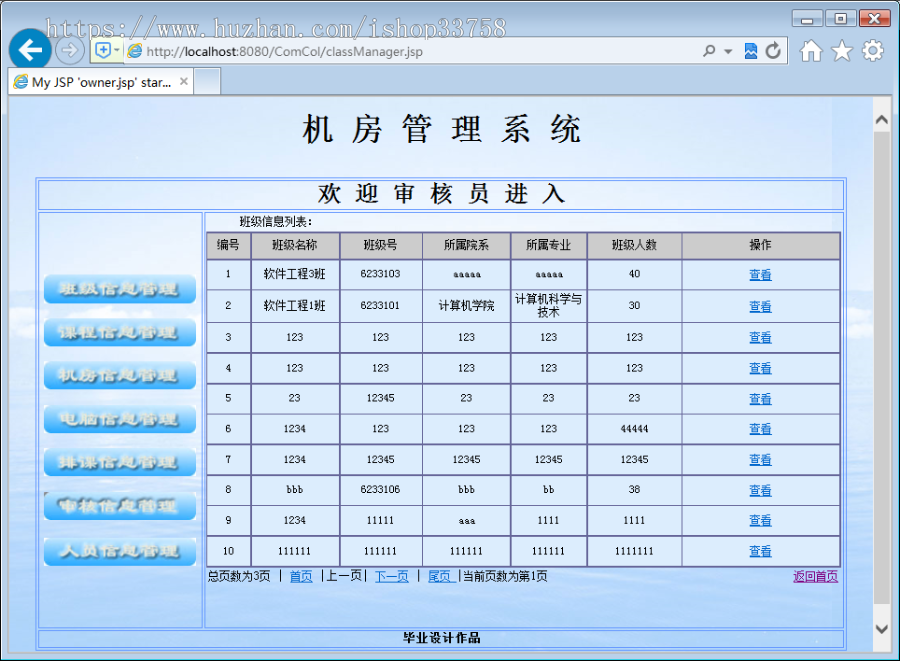Screen dimensions: 900x661
Task: Open 审核信息管理 in the sidebar
Action: point(119,506)
